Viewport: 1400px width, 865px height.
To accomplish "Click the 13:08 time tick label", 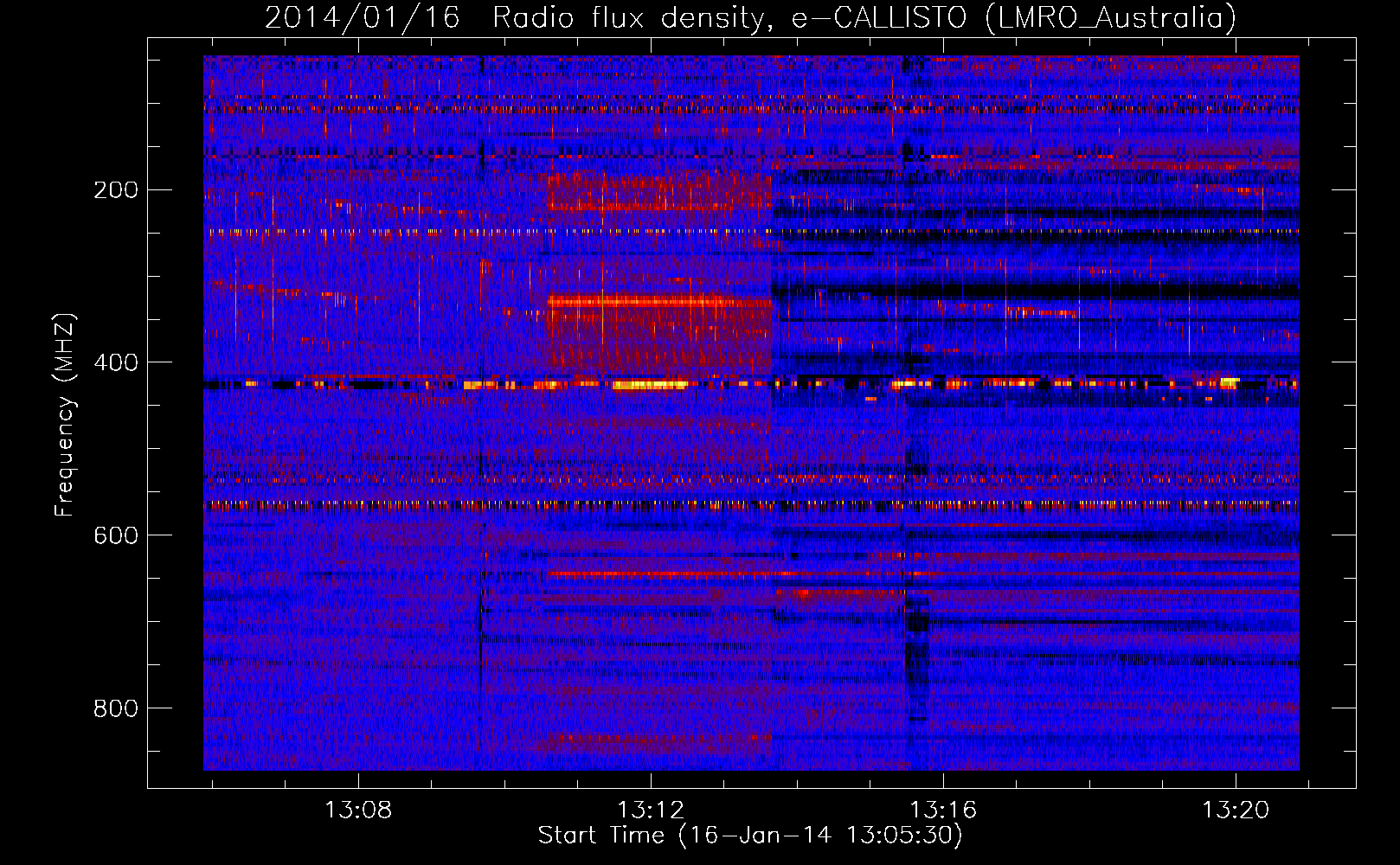I will (358, 810).
